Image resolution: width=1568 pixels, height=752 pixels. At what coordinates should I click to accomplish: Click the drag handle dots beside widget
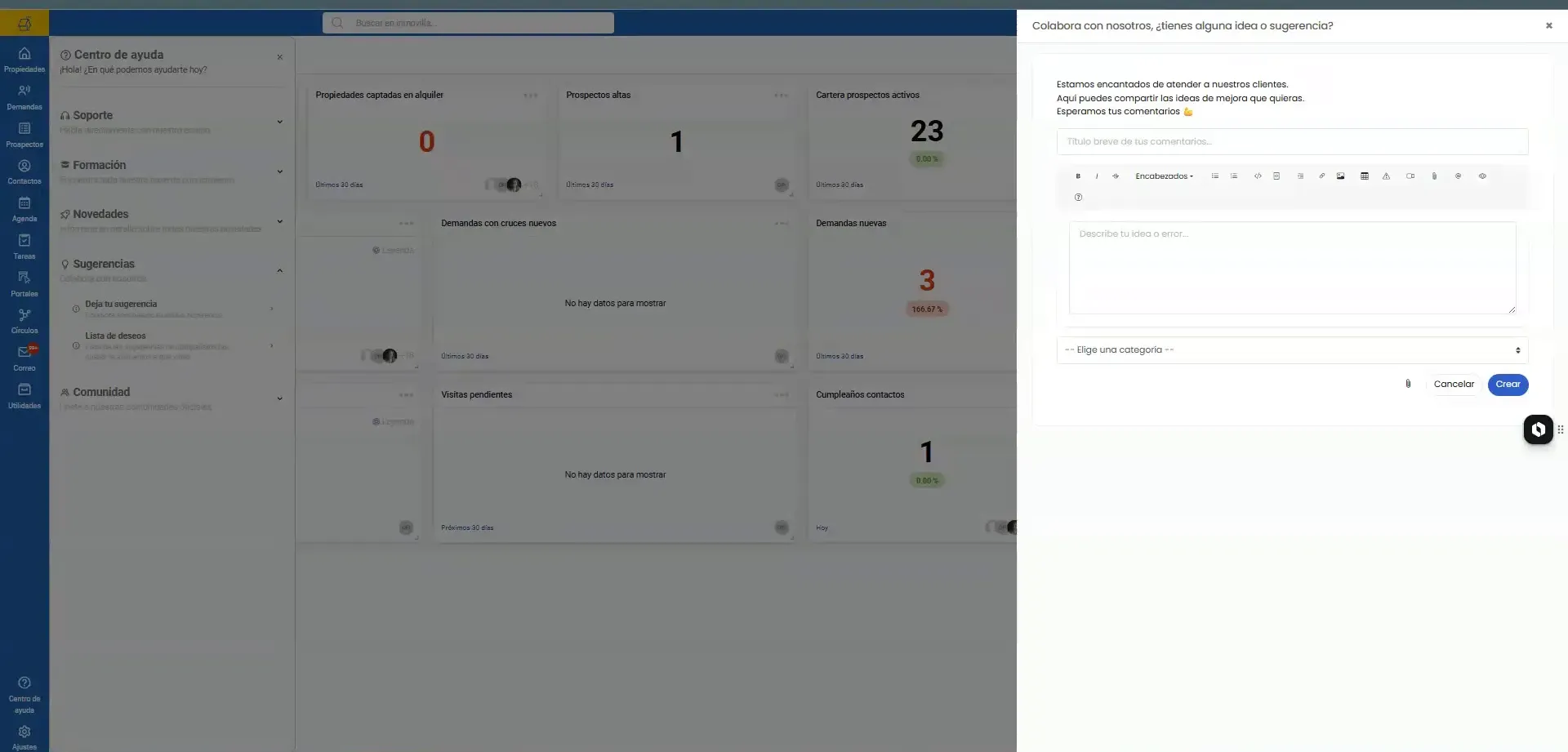(x=1560, y=429)
